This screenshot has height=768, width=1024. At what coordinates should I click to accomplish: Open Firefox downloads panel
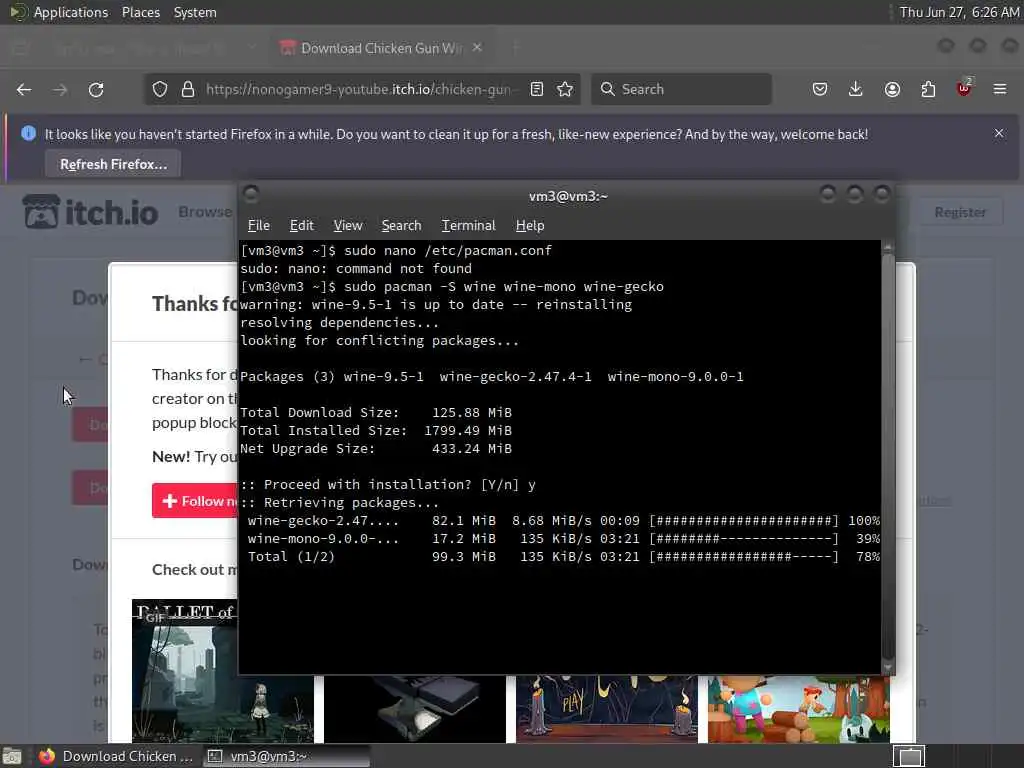(x=856, y=89)
